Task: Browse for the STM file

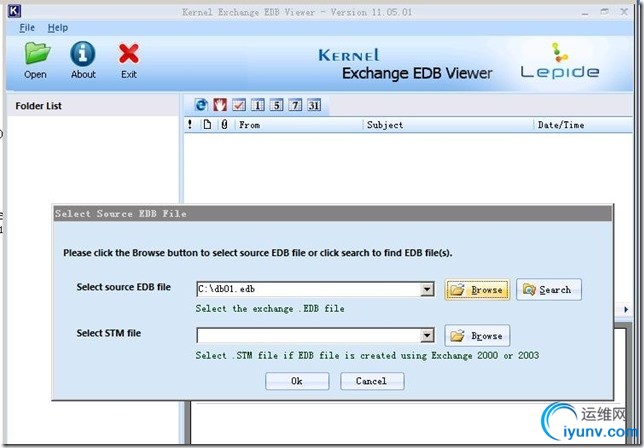Action: (477, 336)
